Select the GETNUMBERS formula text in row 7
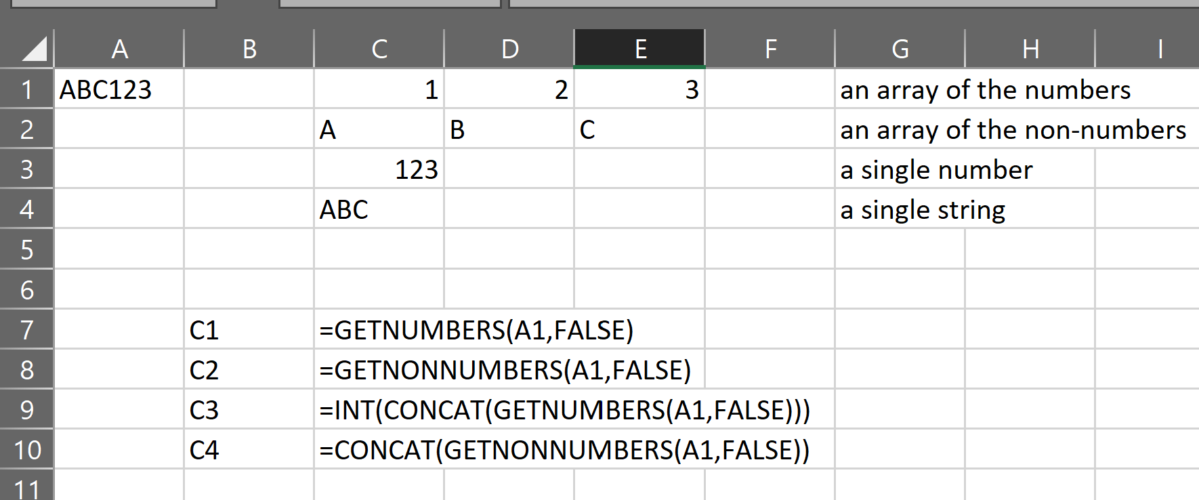 (476, 330)
